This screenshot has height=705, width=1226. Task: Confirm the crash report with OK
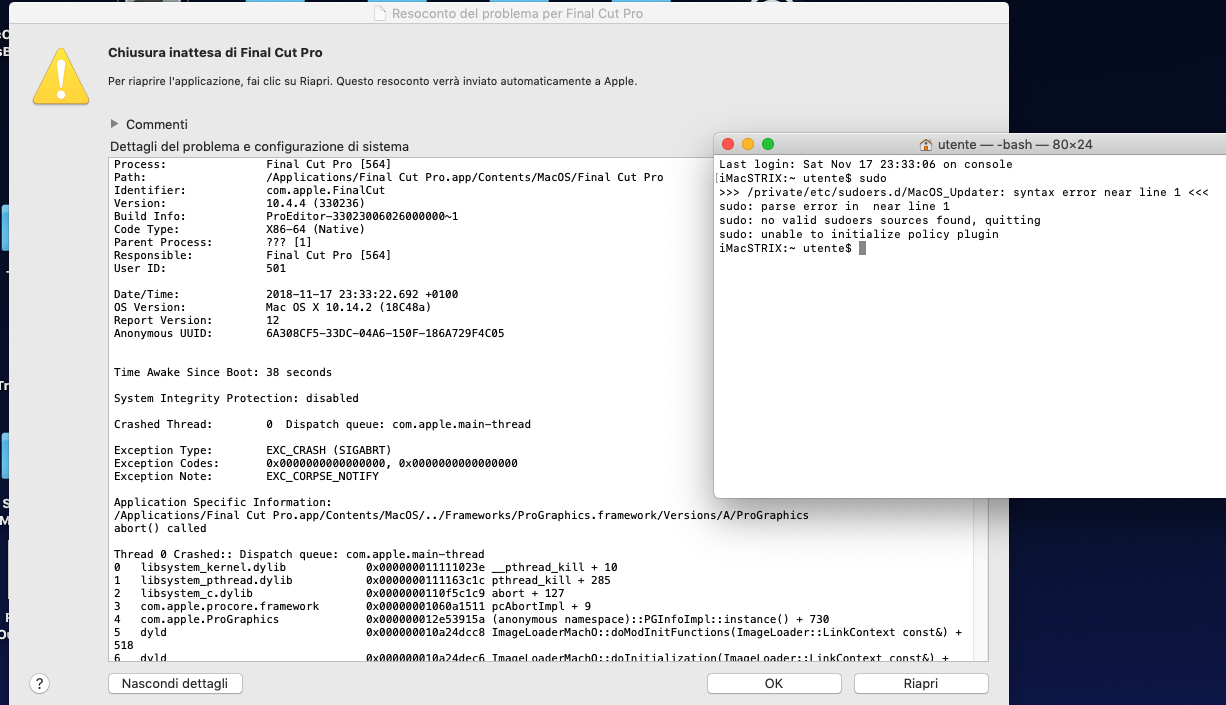click(773, 684)
